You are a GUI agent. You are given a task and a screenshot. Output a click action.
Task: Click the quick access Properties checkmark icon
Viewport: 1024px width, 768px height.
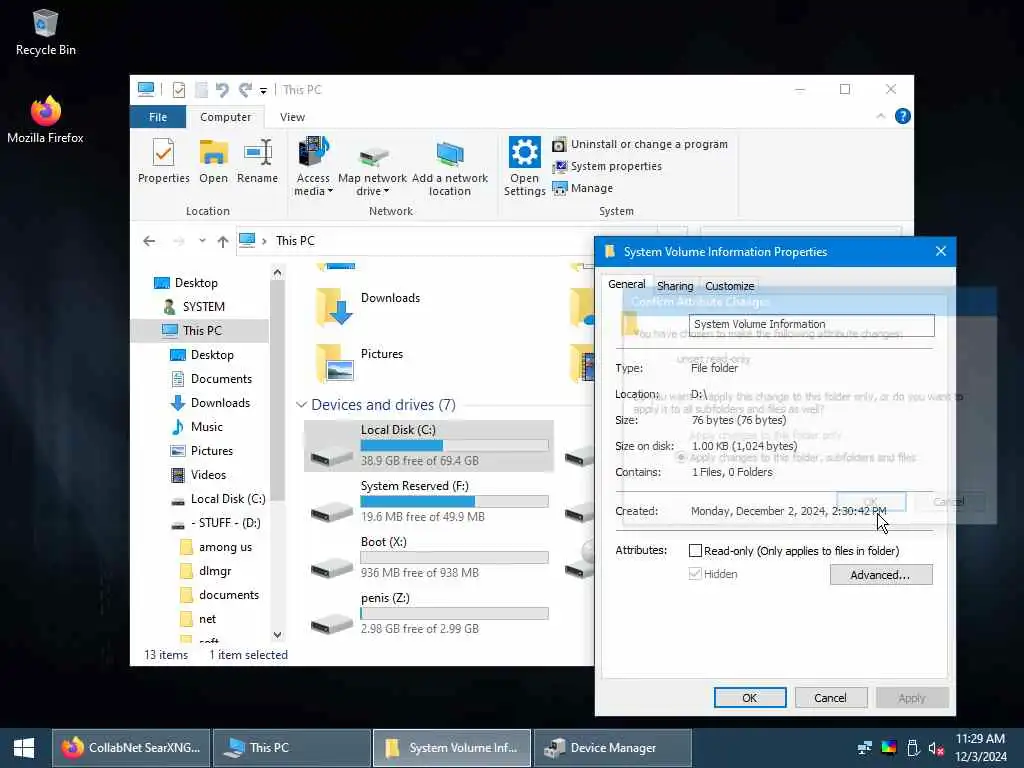pos(178,89)
